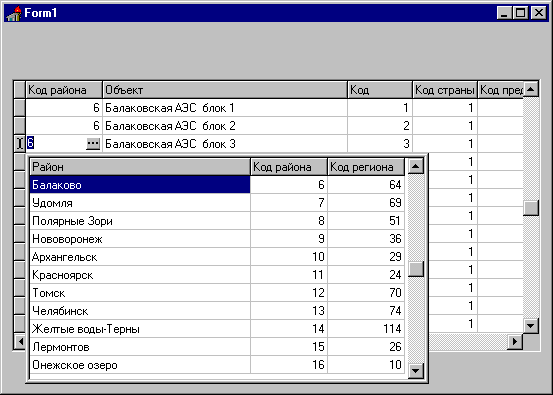
Task: Click the horizontal scrollbar left arrow
Action: (x=20, y=341)
